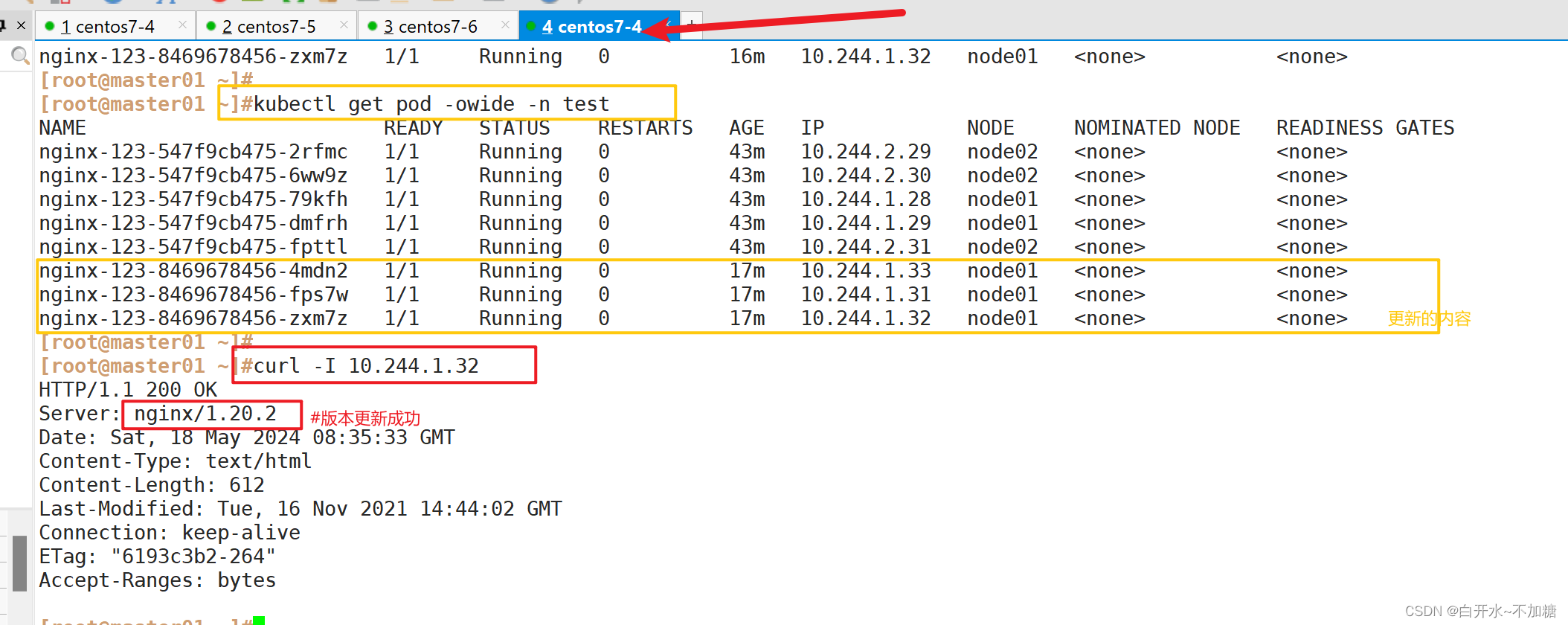Image resolution: width=1568 pixels, height=625 pixels.
Task: Click node02 in the fpttl pod row
Action: click(x=1003, y=247)
